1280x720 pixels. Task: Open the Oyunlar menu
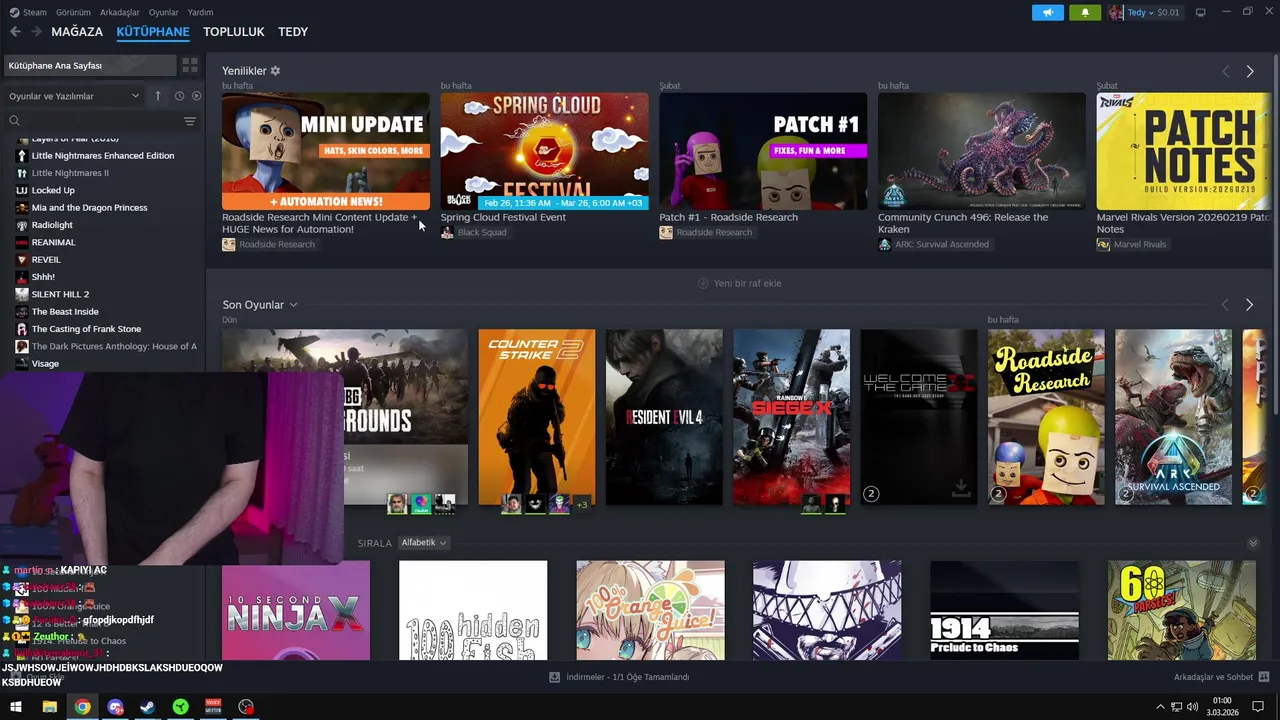pyautogui.click(x=164, y=12)
